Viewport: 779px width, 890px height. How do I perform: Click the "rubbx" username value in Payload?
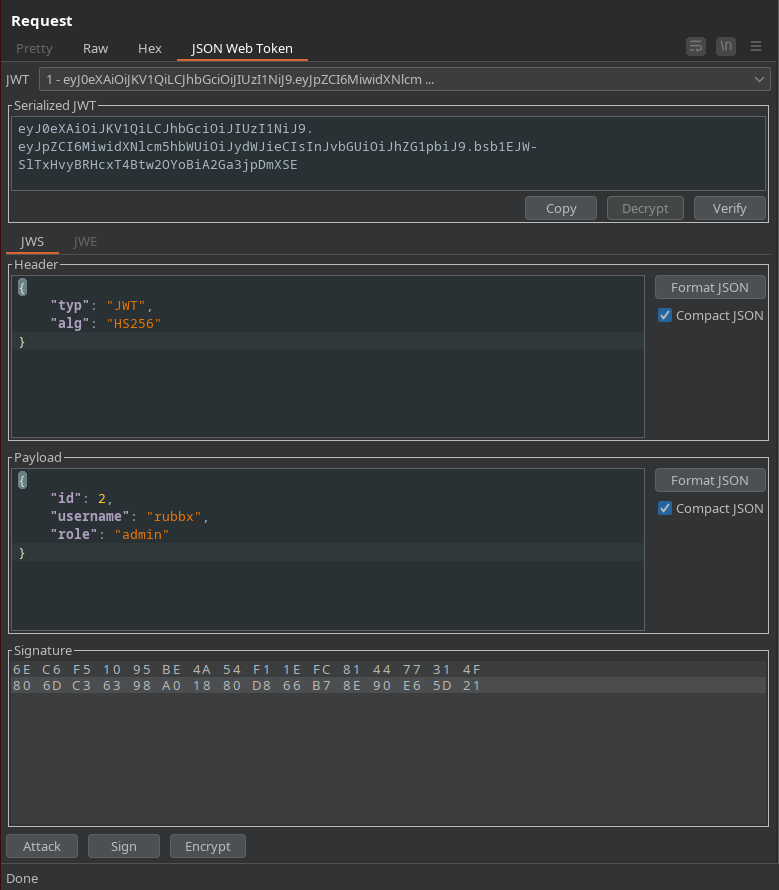[x=174, y=517]
